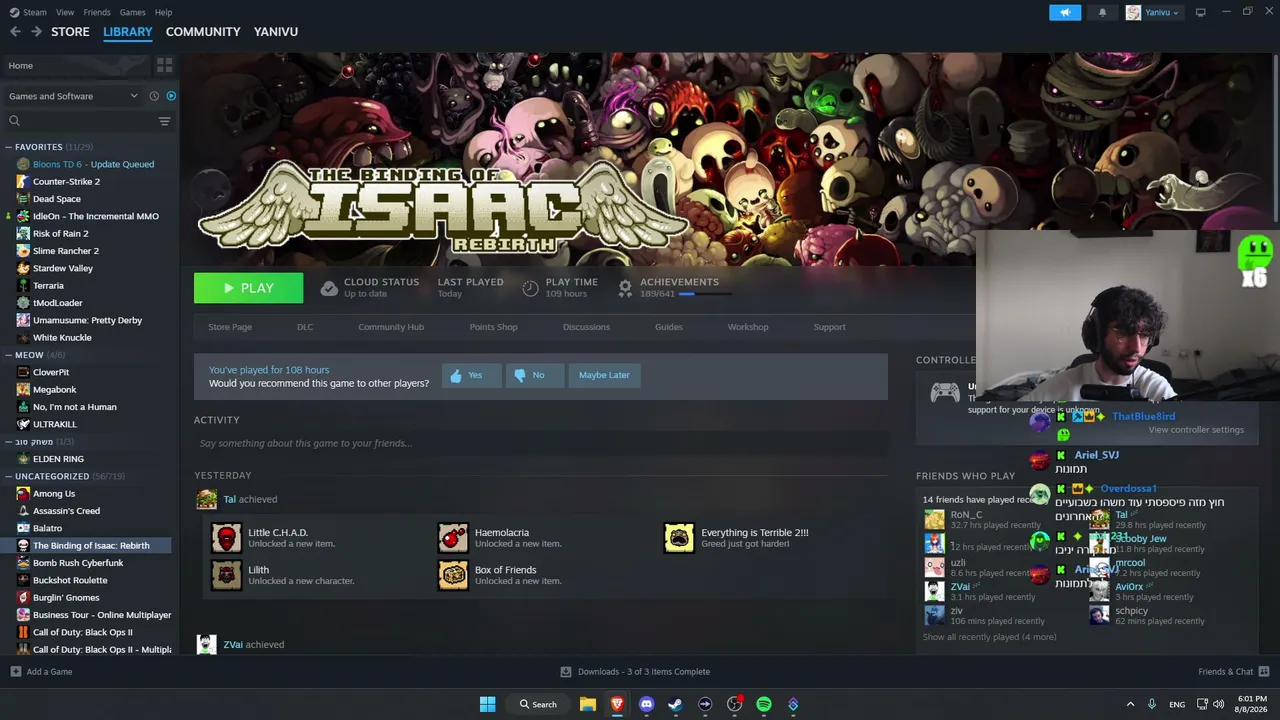Show hidden system tray icons chevron
Screen dimensions: 1280x720
pos(1130,704)
